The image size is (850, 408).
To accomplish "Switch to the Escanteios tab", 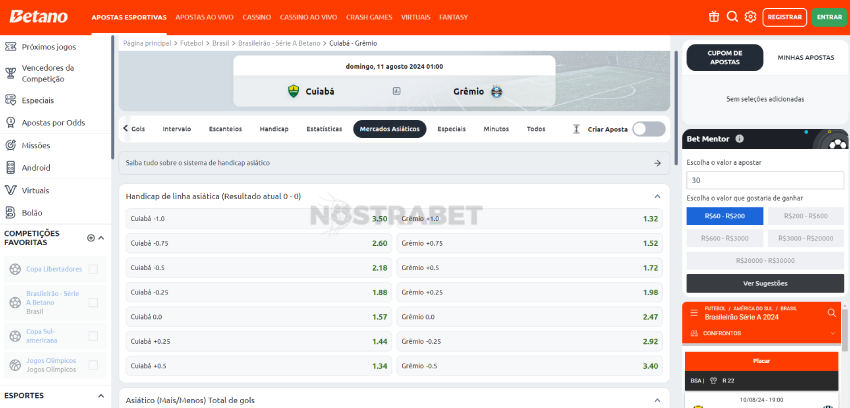I will click(226, 129).
